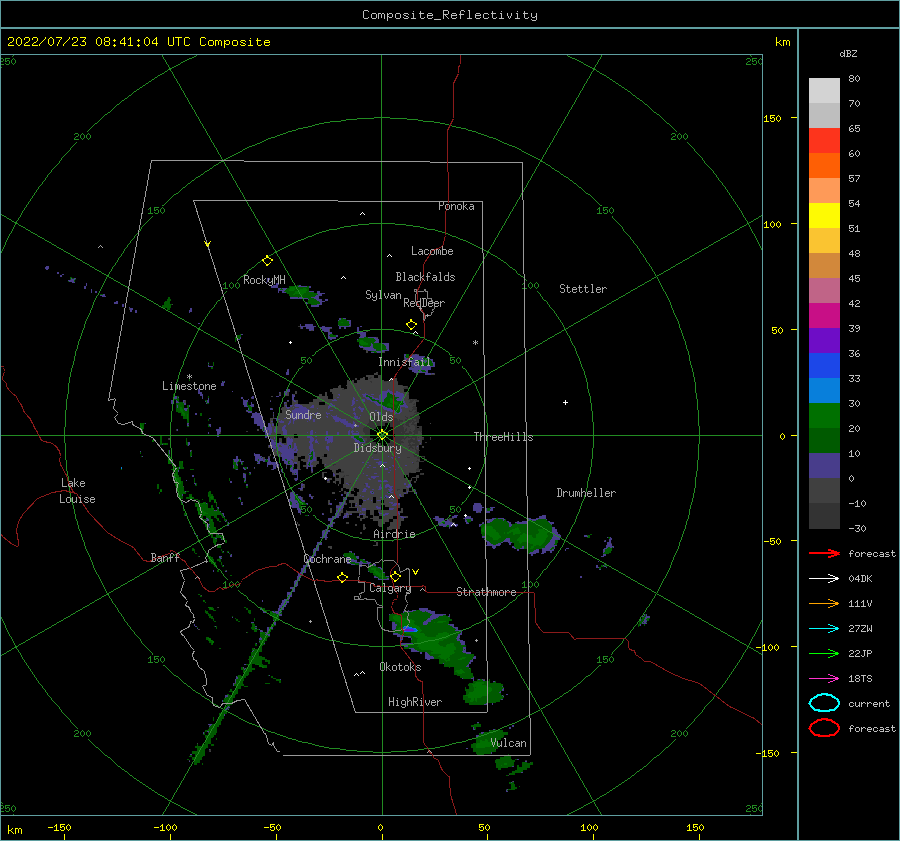Click the red forecast ellipse icon
This screenshot has height=841, width=900.
point(824,728)
